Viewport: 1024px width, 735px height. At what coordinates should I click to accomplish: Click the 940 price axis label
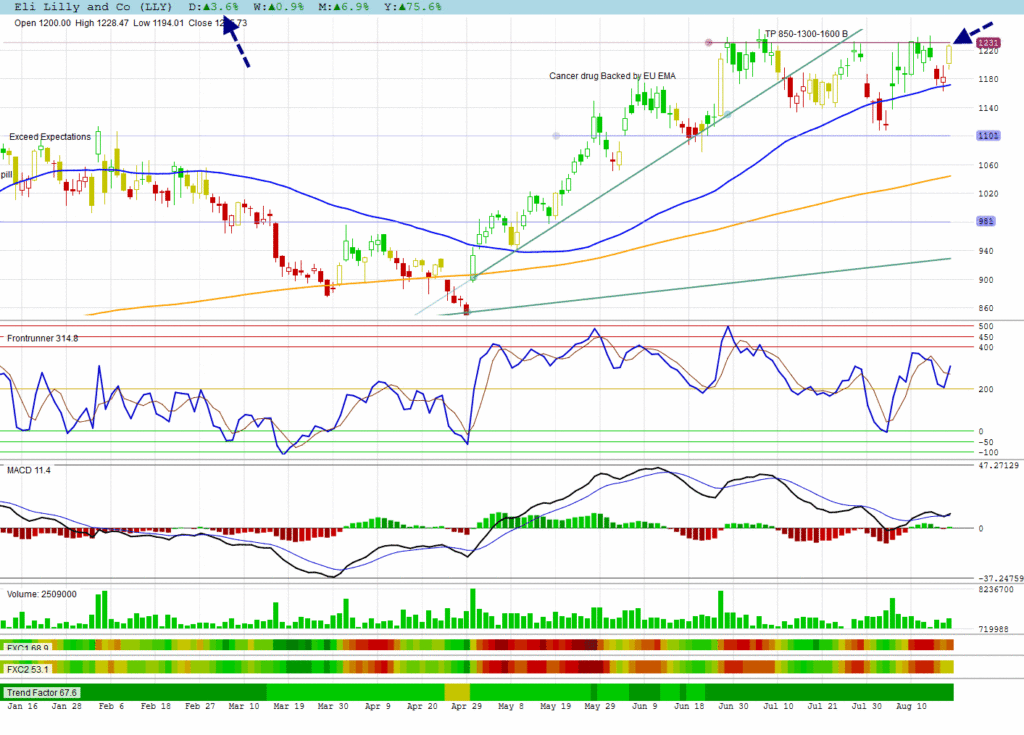[985, 251]
